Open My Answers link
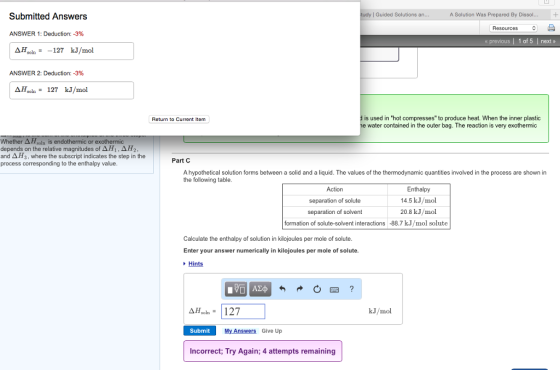Viewport: 560px width, 370px height. click(240, 331)
